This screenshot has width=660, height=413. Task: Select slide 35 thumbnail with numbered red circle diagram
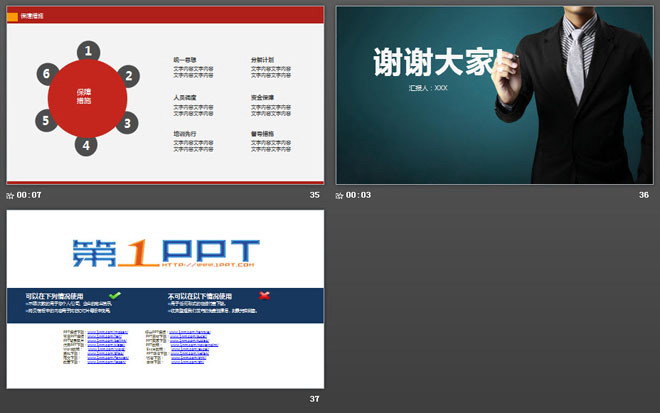(165, 95)
